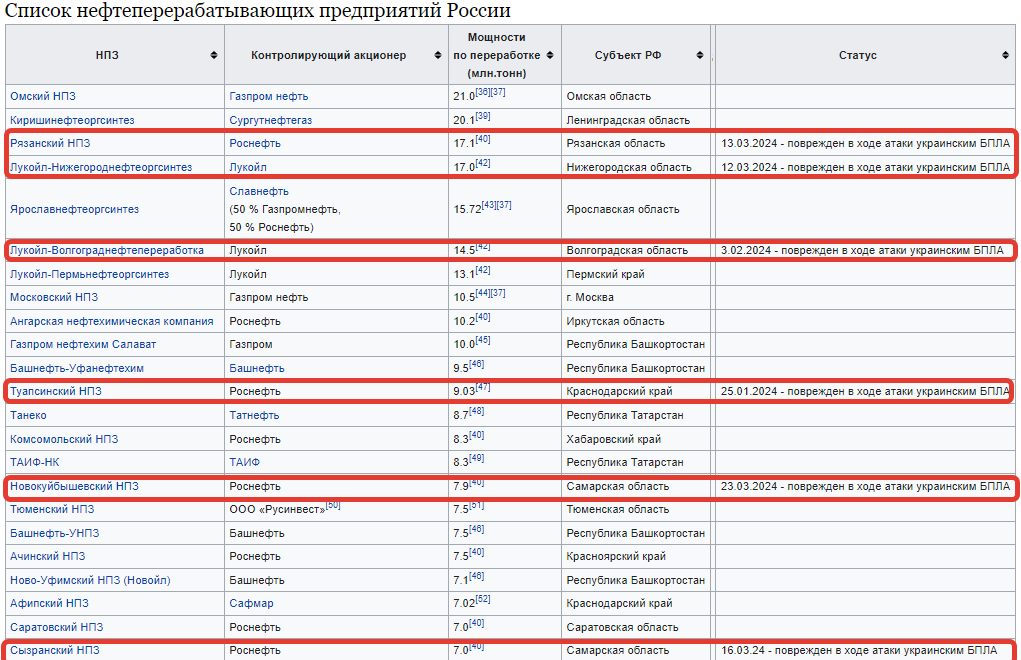The width and height of the screenshot is (1021, 660).
Task: Open the Омский НПЗ article link
Action: [43, 96]
